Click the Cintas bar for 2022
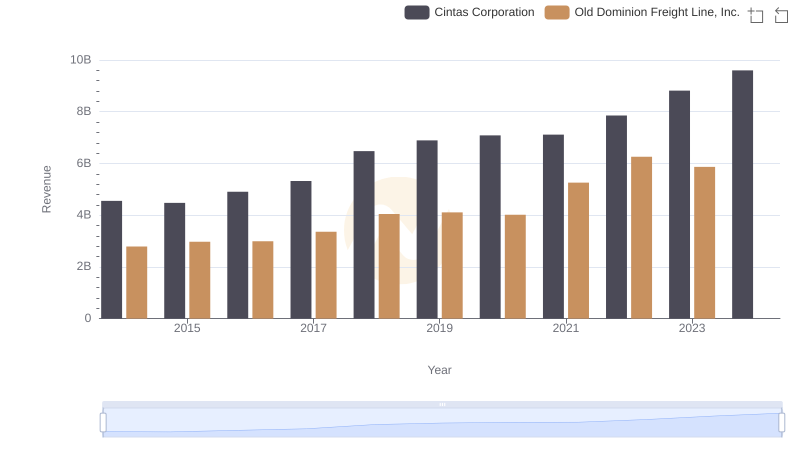 coord(616,217)
